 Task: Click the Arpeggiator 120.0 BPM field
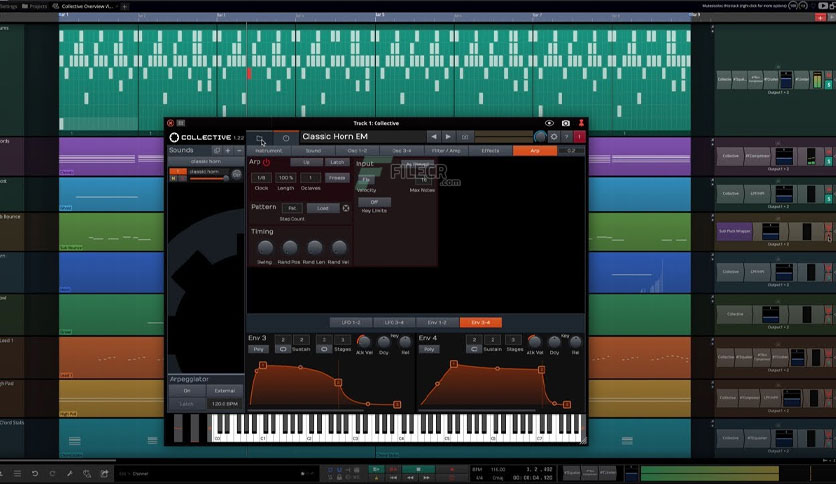pos(225,404)
